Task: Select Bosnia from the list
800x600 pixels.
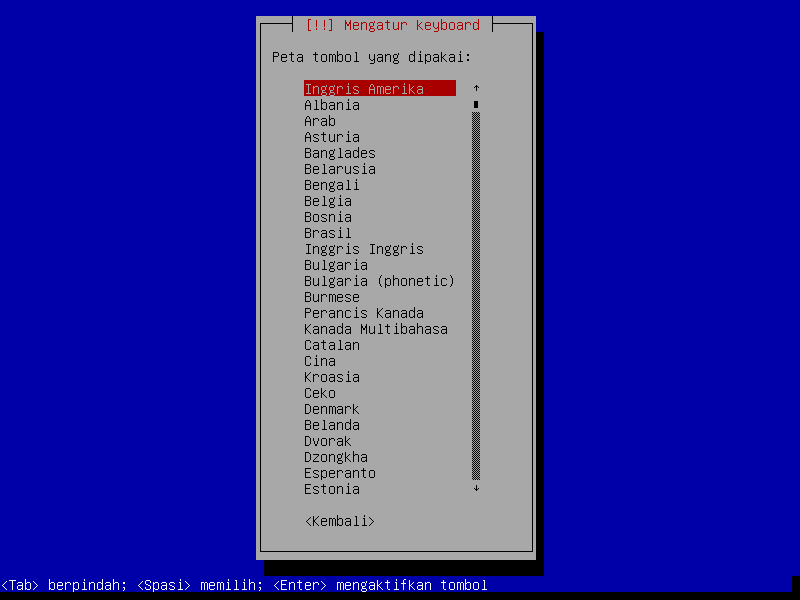Action: tap(328, 217)
